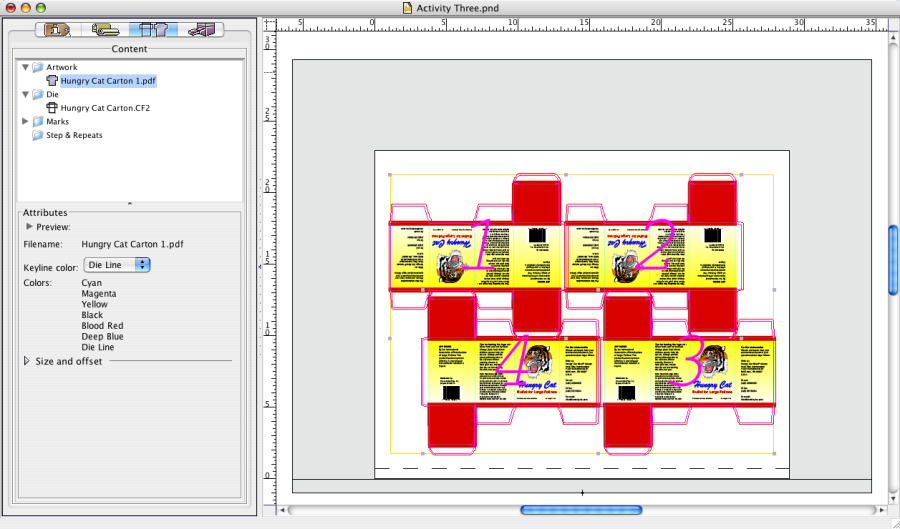Image resolution: width=900 pixels, height=529 pixels.
Task: Collapse the Artwork folder
Action: click(x=25, y=67)
